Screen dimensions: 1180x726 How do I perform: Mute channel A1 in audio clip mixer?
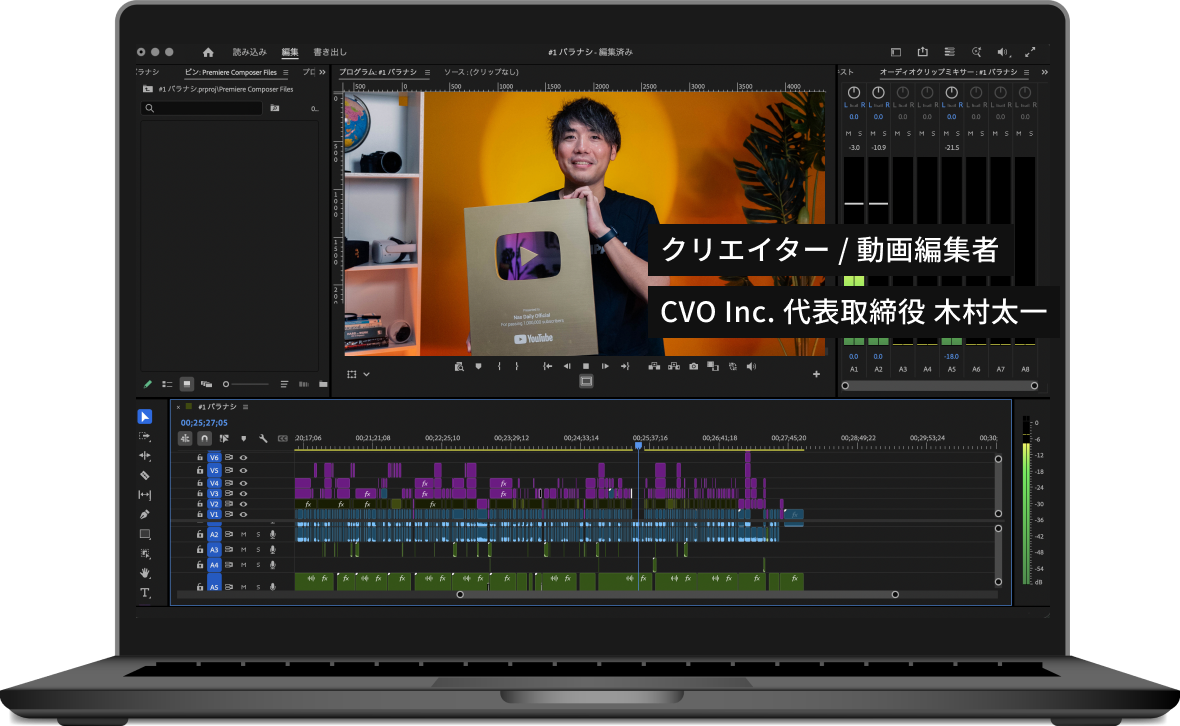point(848,133)
